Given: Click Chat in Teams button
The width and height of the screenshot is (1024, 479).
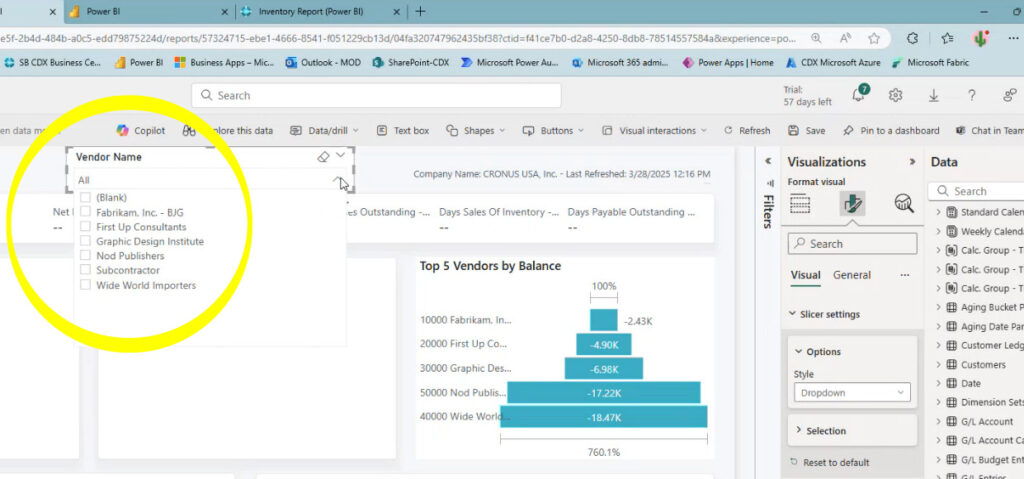Looking at the screenshot, I should pyautogui.click(x=989, y=131).
